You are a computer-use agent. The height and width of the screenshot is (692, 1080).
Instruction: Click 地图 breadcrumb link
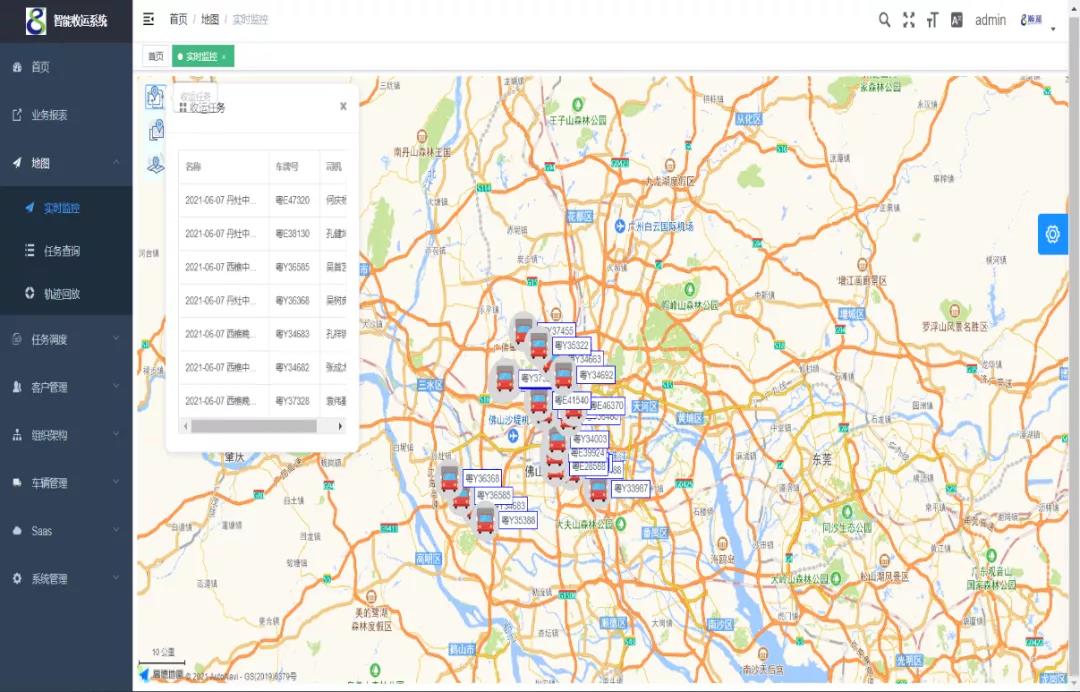(210, 19)
